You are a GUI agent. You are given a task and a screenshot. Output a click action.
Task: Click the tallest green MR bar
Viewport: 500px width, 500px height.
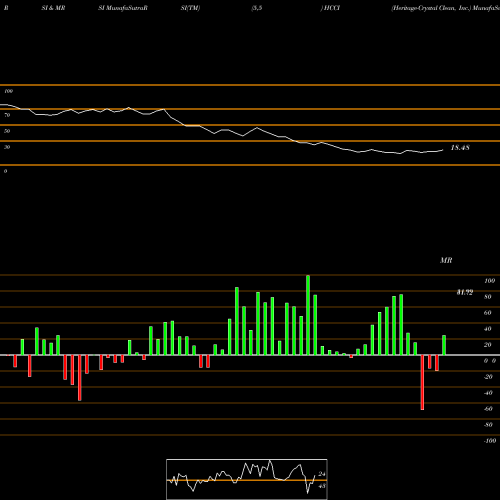point(308,315)
